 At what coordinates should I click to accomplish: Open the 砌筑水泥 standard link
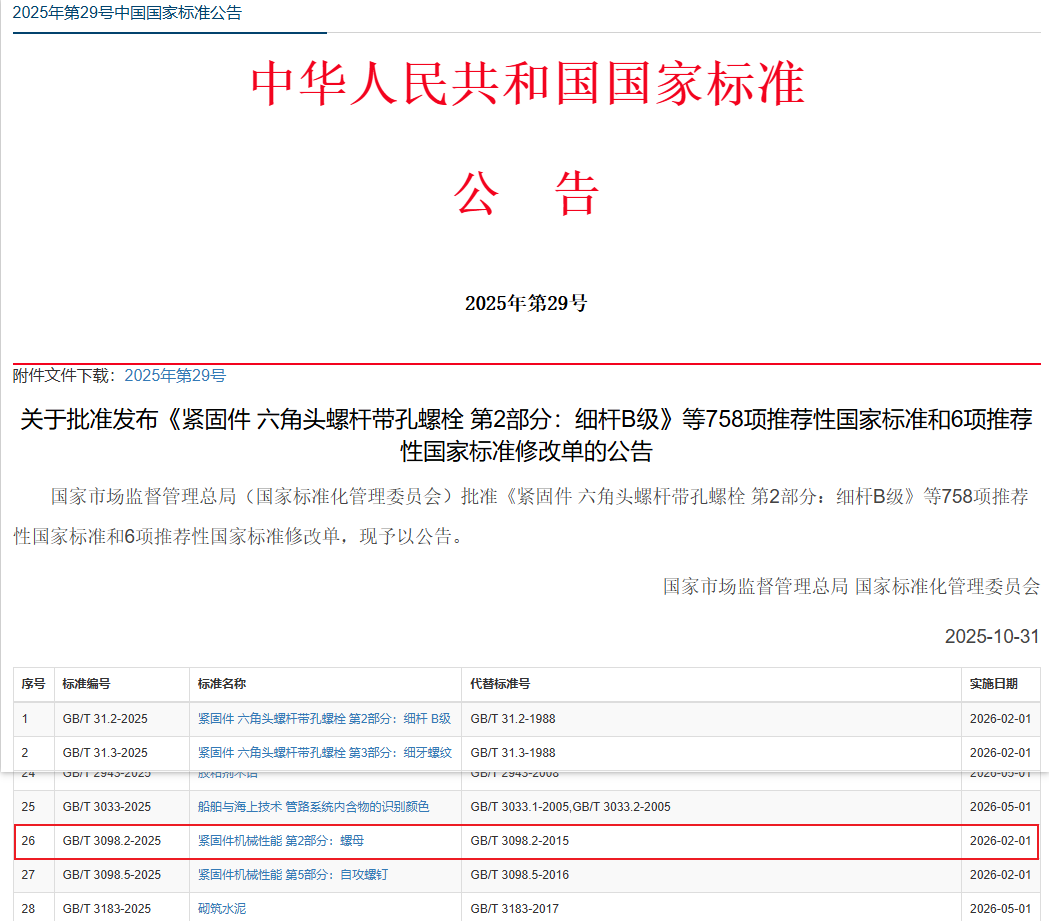pos(222,911)
